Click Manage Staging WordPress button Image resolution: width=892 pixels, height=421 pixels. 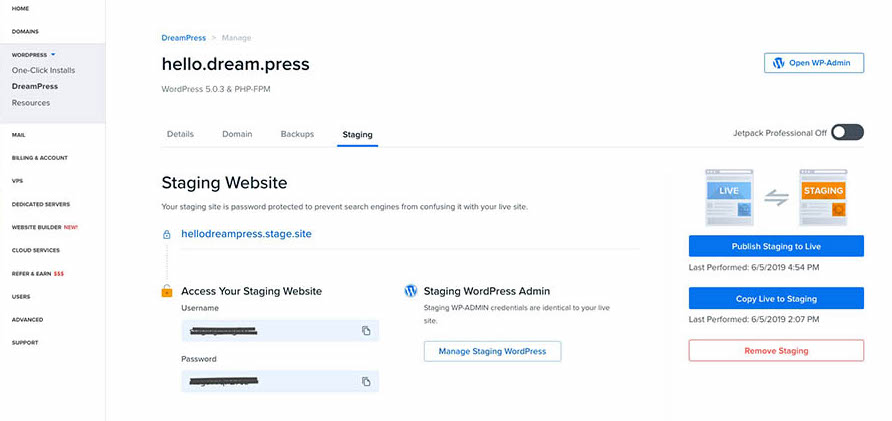pyautogui.click(x=492, y=351)
